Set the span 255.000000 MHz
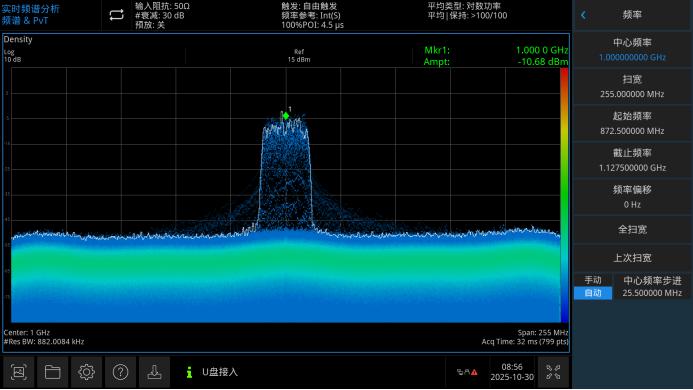Viewport: 693px width, 390px height. click(632, 87)
